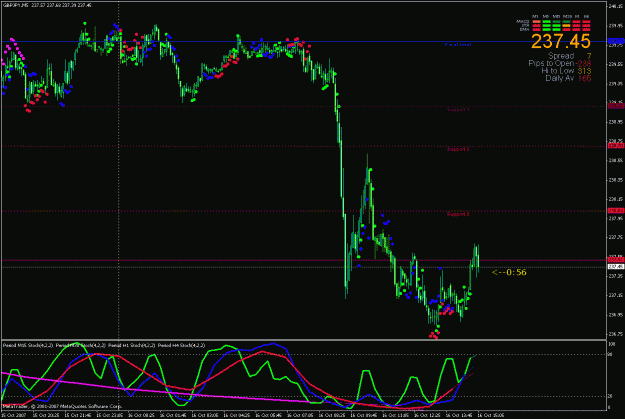Click the blue pivot price tag on price axis
Screen dimensions: 625x419
tap(616, 41)
